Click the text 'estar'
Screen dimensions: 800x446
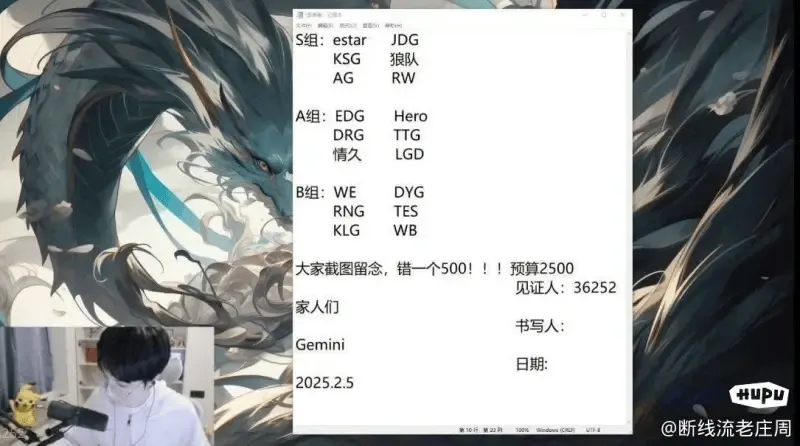(349, 40)
